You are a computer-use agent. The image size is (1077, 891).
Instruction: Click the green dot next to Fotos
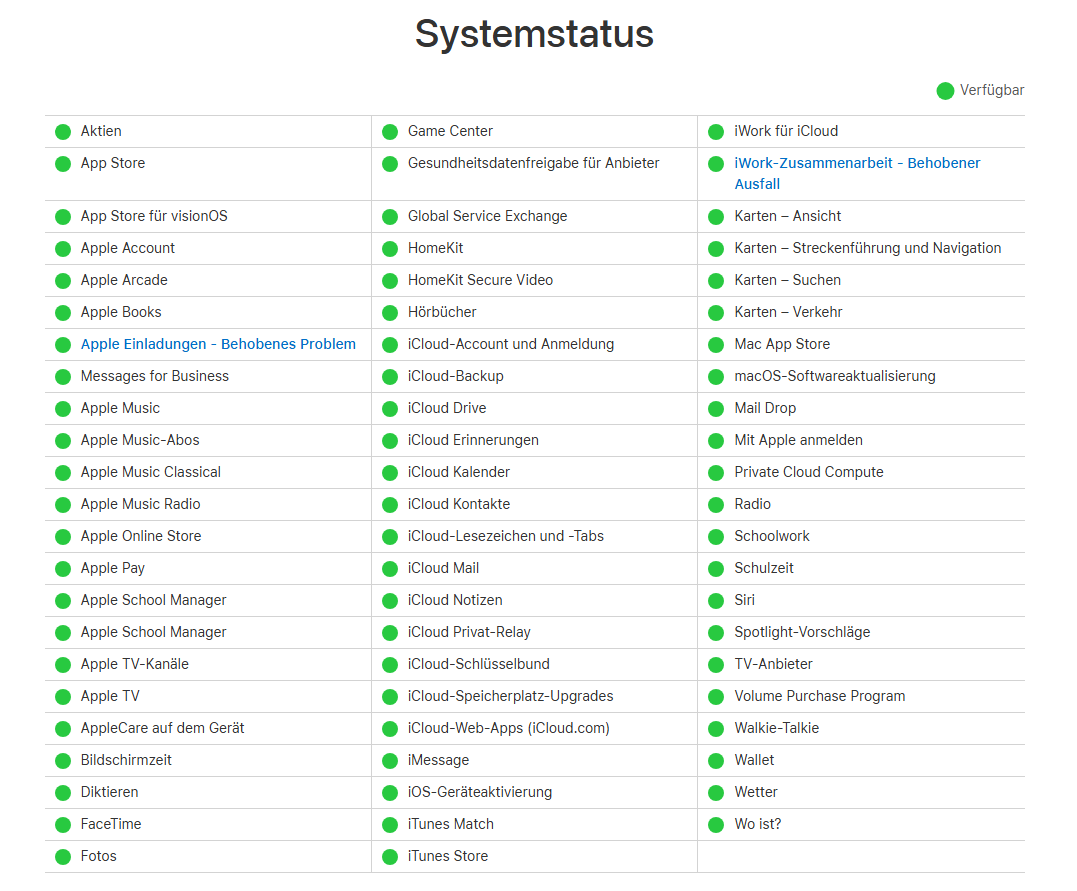pos(63,857)
